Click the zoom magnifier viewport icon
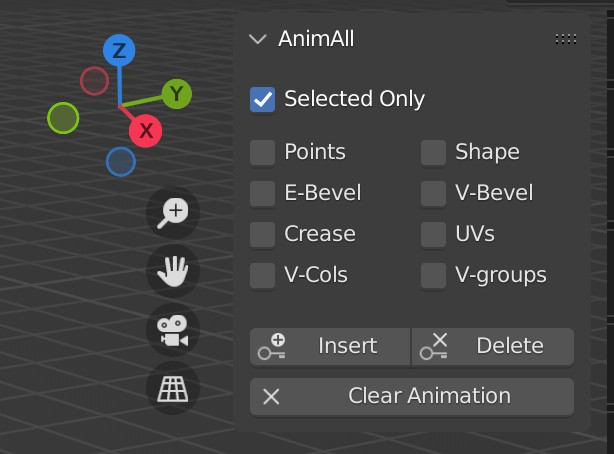The height and width of the screenshot is (454, 614). point(173,213)
